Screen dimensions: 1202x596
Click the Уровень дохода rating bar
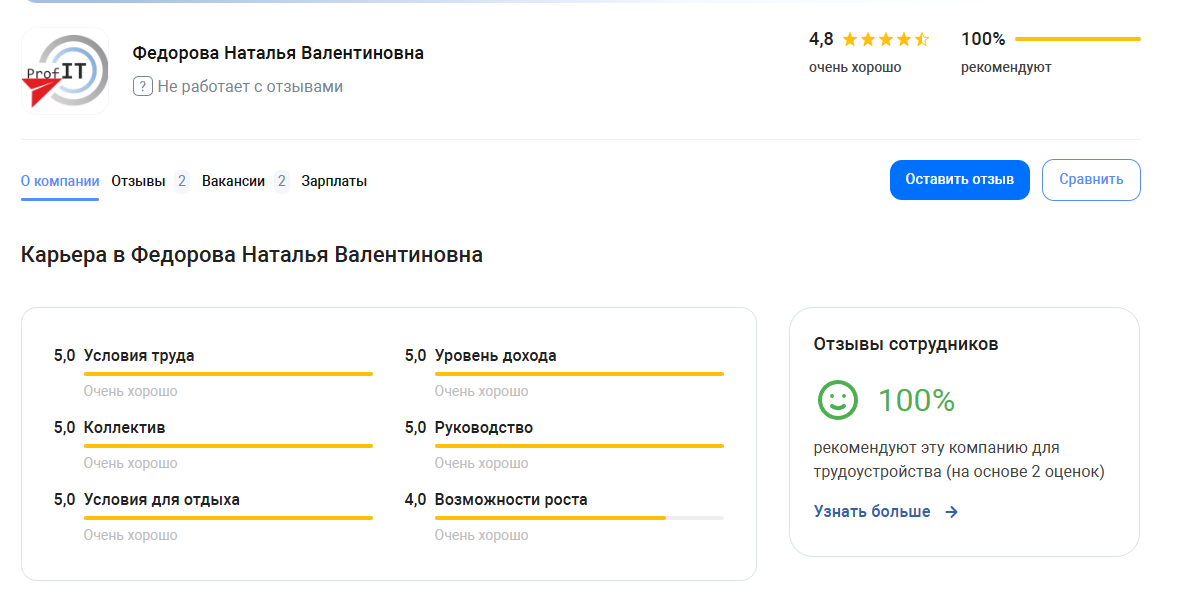[579, 374]
